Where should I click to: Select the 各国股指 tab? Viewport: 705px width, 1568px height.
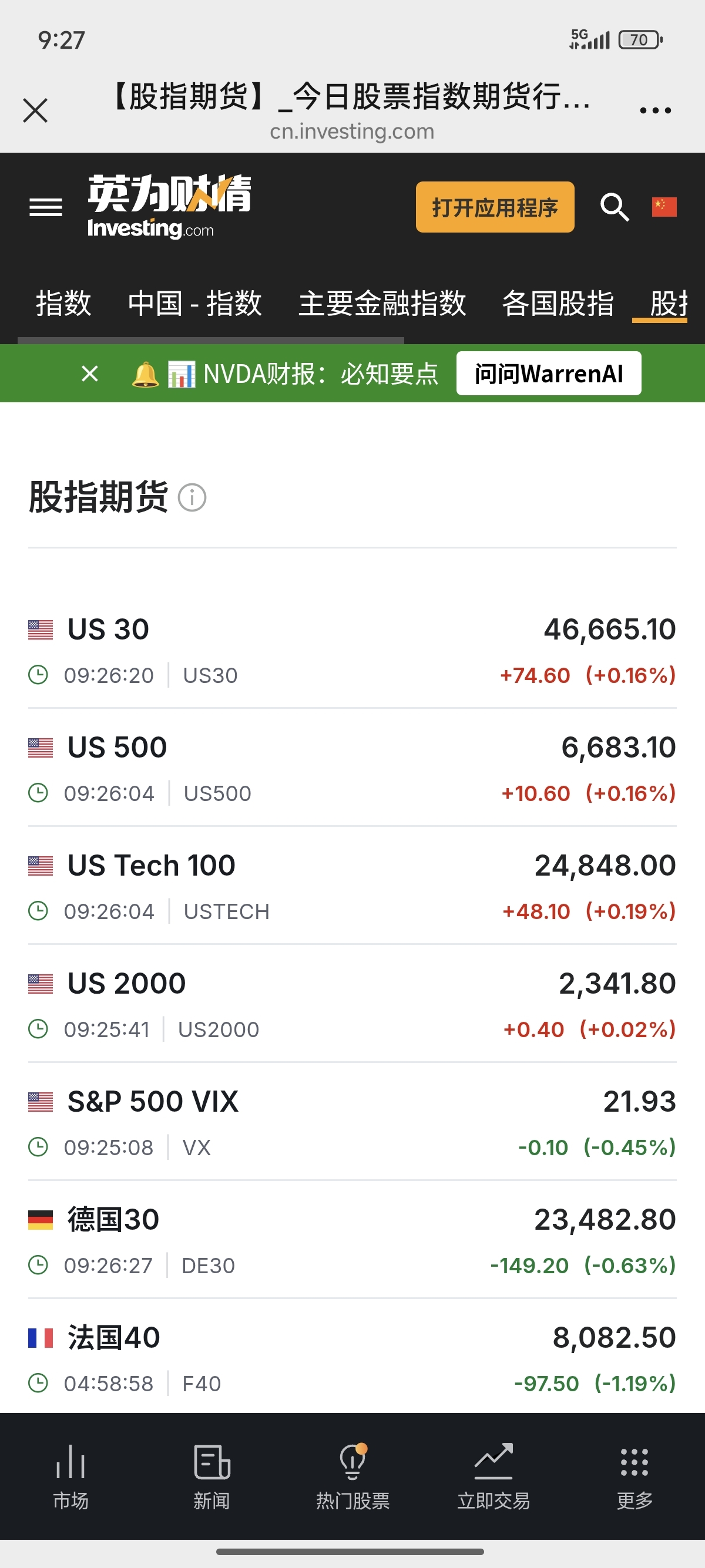pyautogui.click(x=558, y=303)
